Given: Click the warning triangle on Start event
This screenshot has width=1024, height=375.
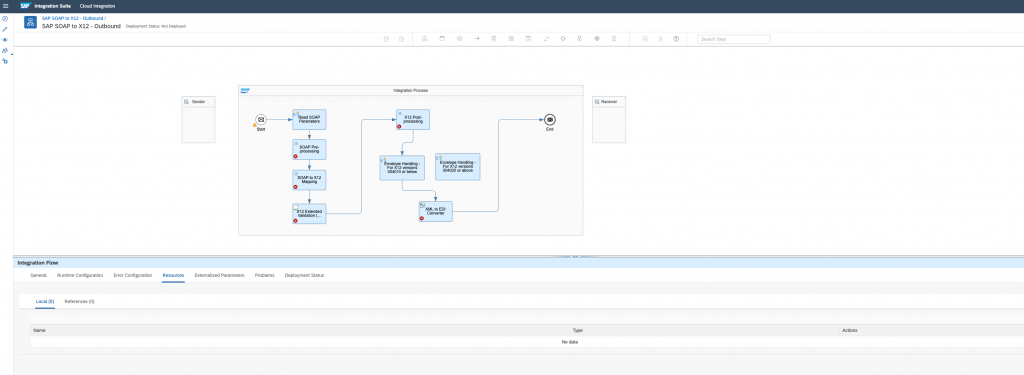Looking at the screenshot, I should point(255,125).
